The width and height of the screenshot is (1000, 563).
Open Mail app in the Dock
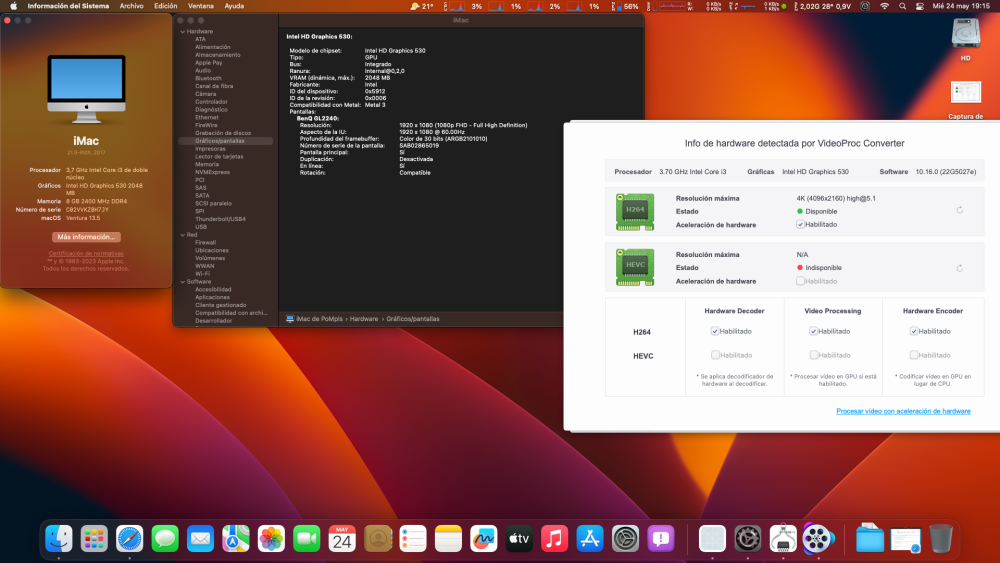click(200, 539)
